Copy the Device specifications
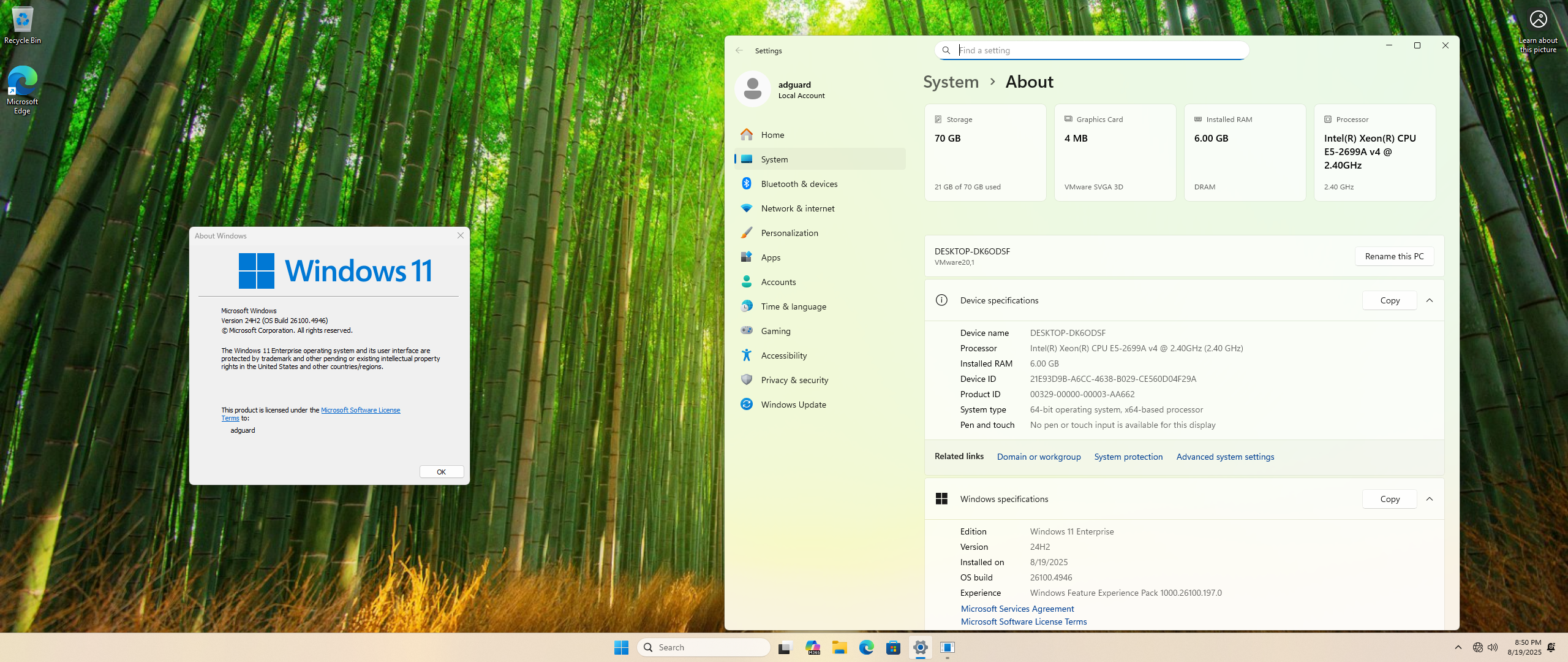The width and height of the screenshot is (1568, 662). 1389,300
